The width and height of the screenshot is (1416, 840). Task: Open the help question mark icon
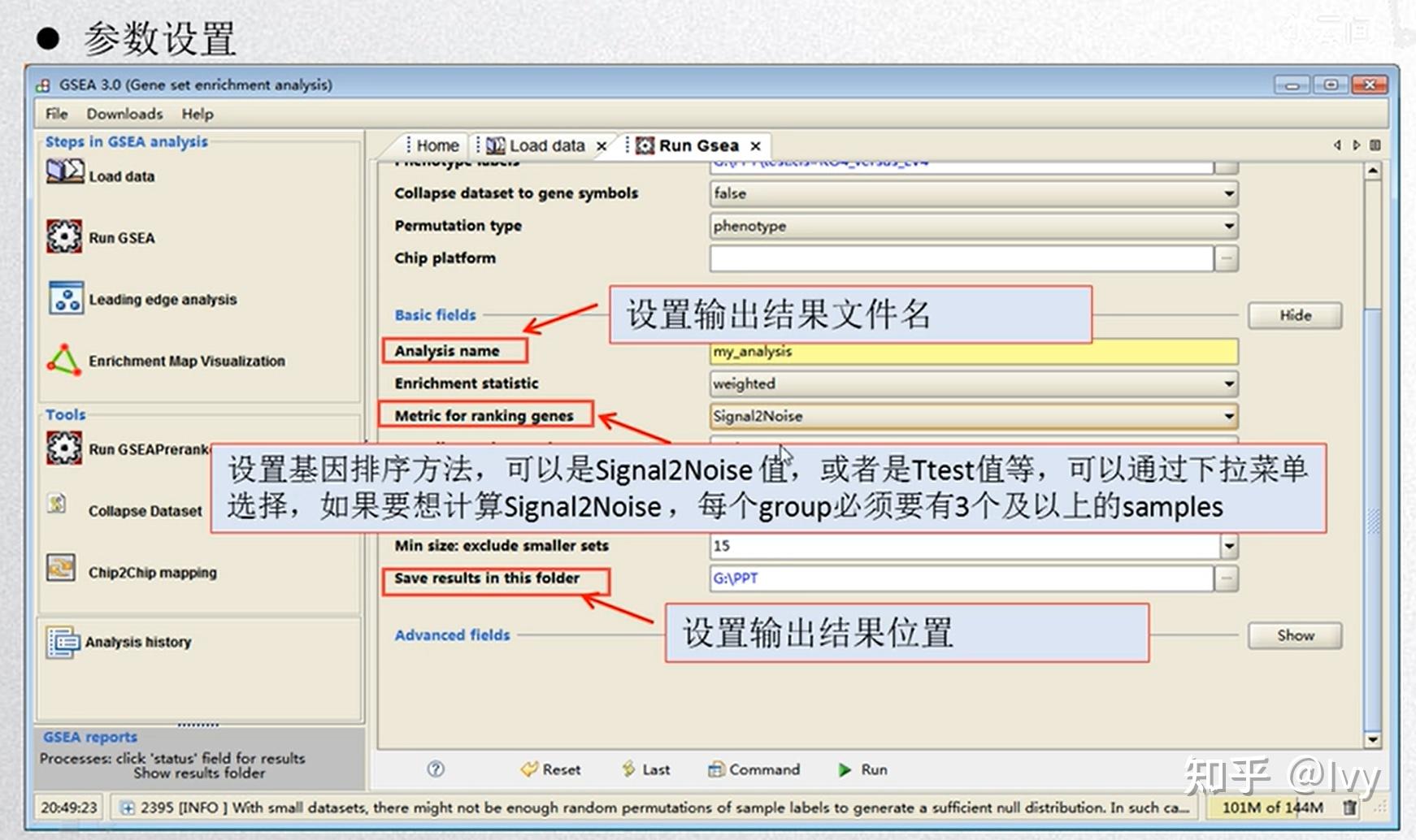click(x=436, y=769)
